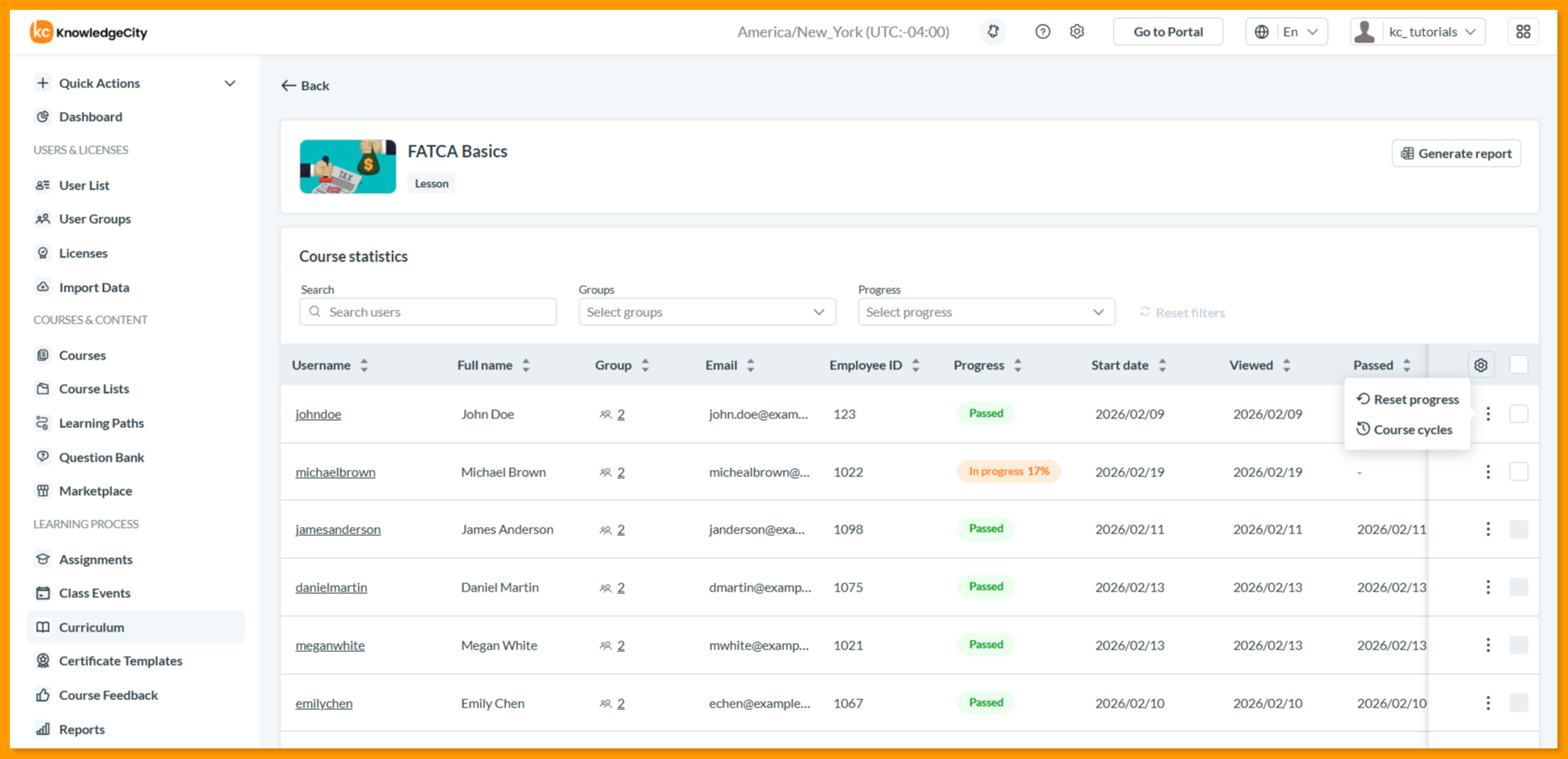Open the help question mark icon
Viewport: 1568px width, 759px height.
pos(1043,32)
